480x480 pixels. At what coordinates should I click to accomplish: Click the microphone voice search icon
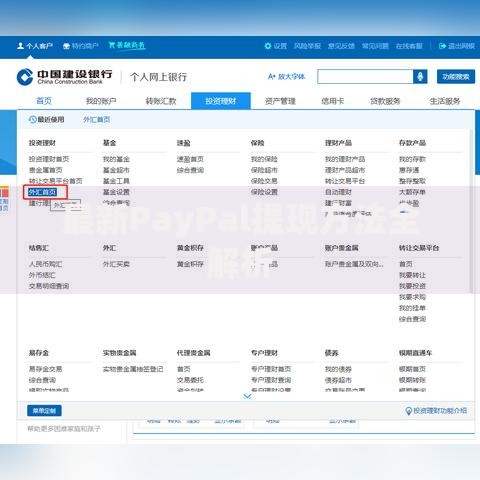pyautogui.click(x=420, y=77)
